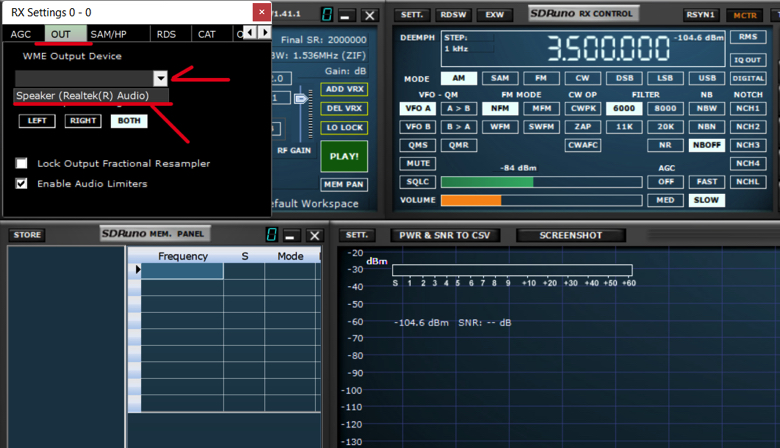The height and width of the screenshot is (448, 780).
Task: Open the CAT settings tab
Action: (207, 34)
